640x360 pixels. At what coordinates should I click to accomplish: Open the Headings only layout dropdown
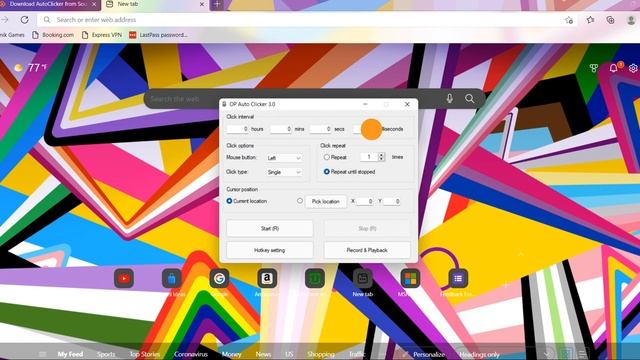(x=480, y=354)
